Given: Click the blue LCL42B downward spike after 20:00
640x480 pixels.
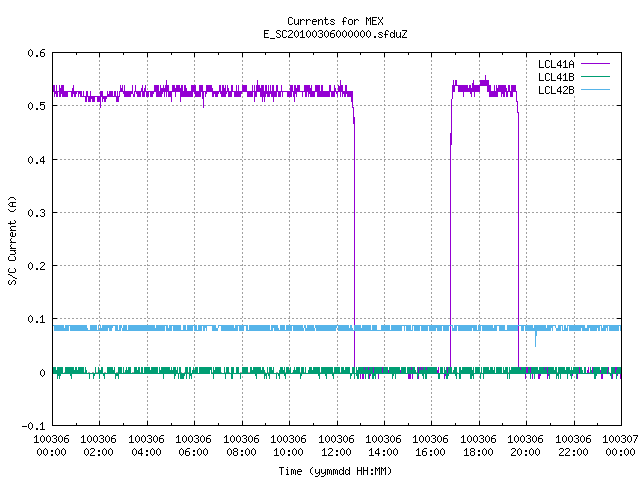Looking at the screenshot, I should (536, 339).
